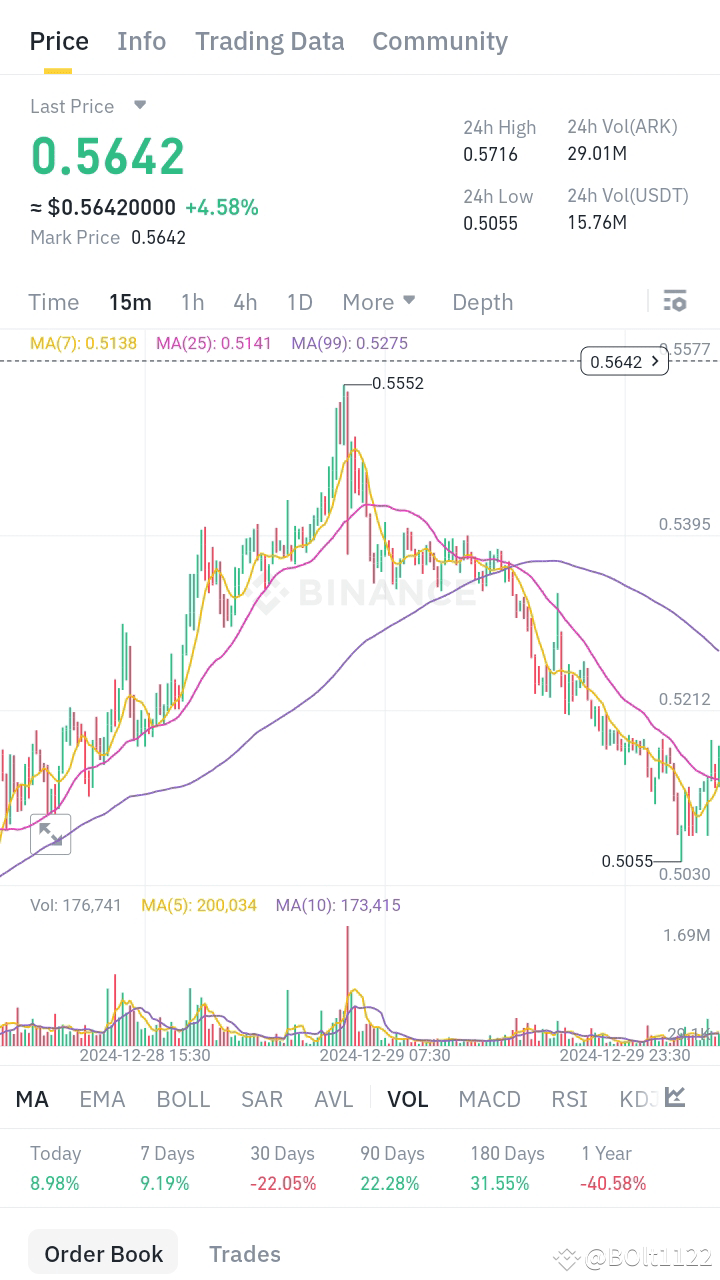Expand the More timeframe menu
720x1280 pixels.
pyautogui.click(x=378, y=301)
